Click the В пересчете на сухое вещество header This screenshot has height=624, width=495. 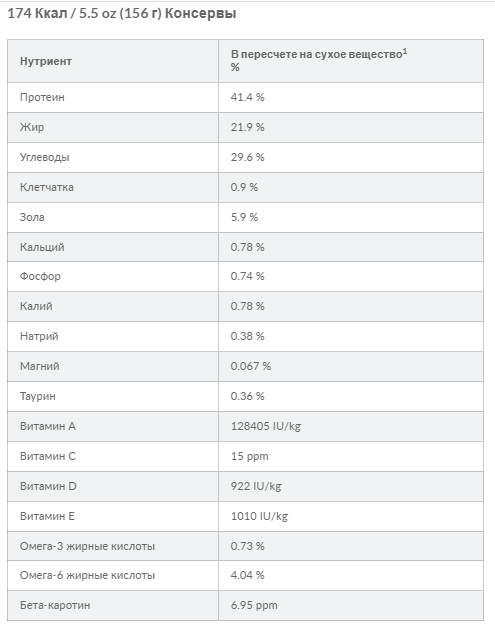coord(317,54)
